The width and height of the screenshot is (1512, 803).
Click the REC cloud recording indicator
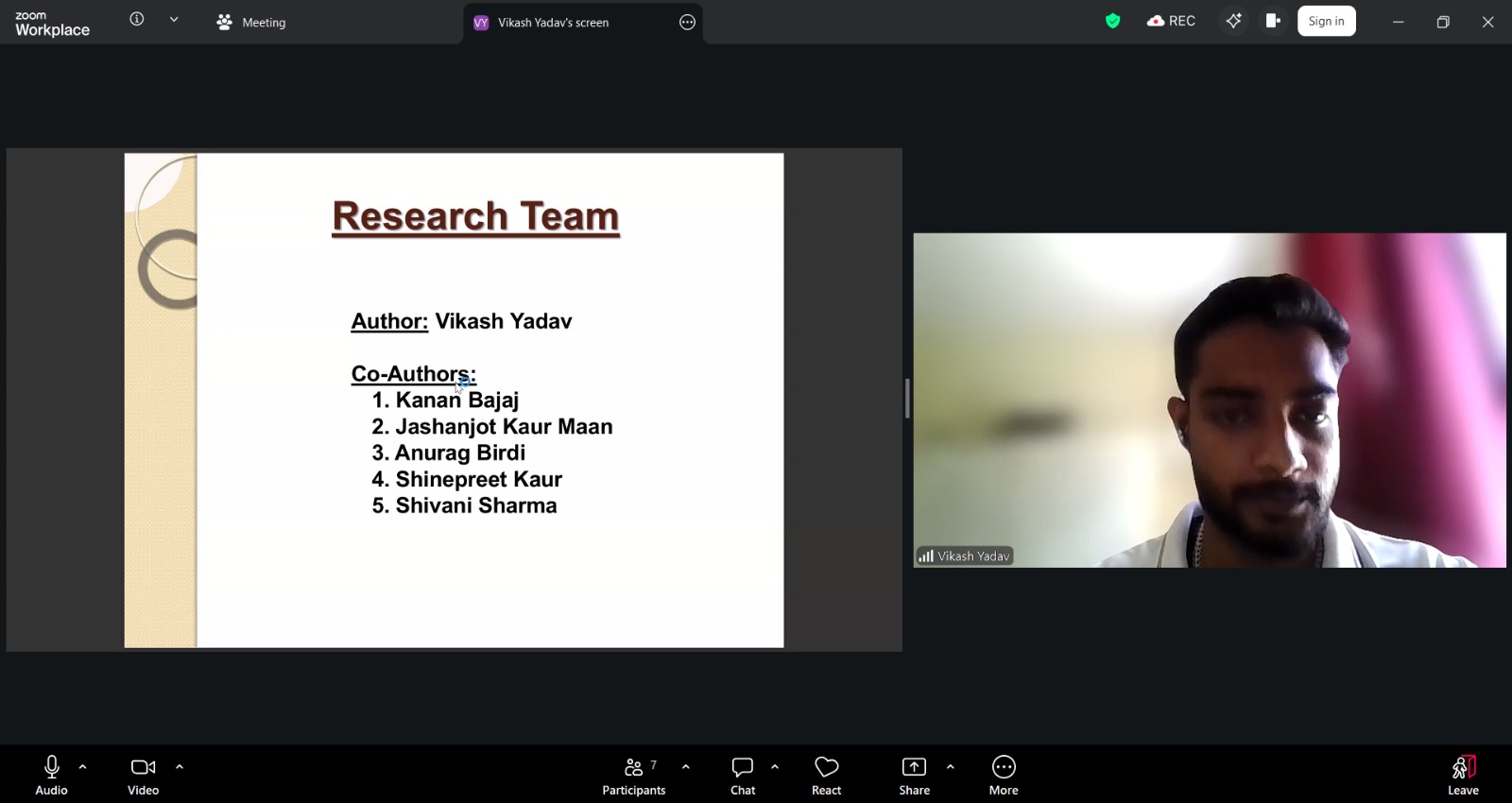[x=1171, y=21]
